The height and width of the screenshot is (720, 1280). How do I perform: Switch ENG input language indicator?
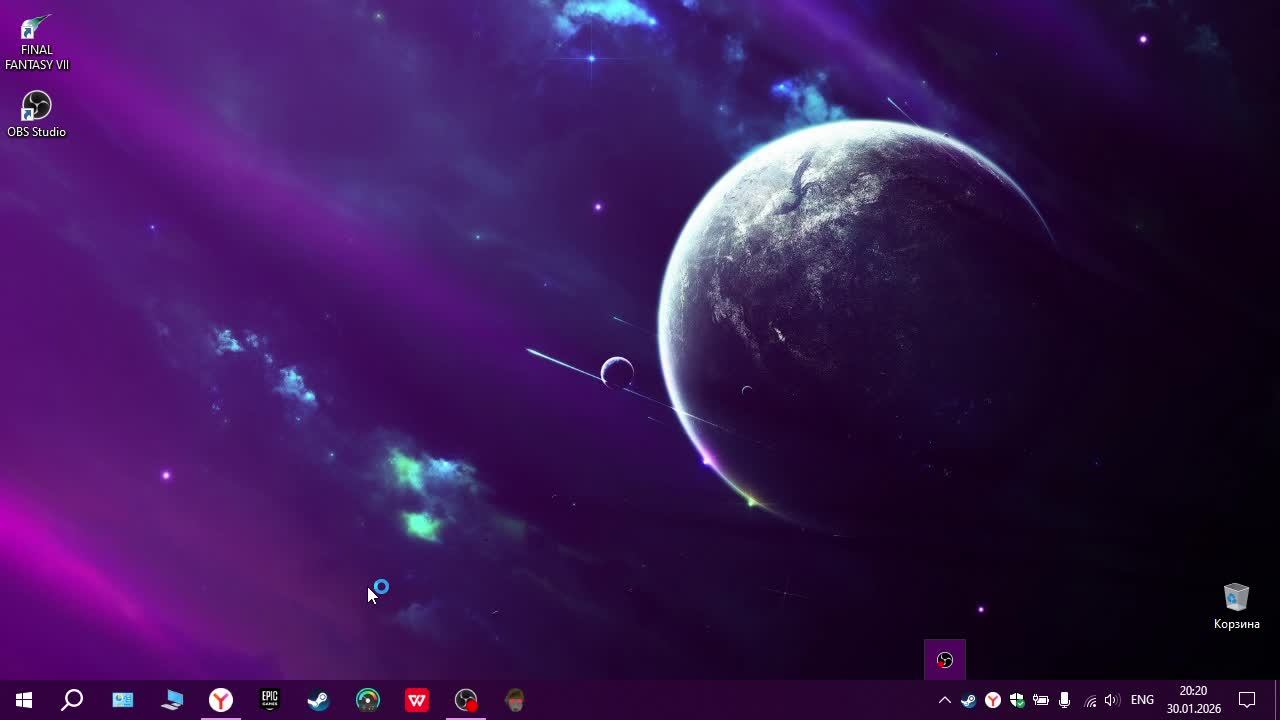click(1142, 700)
